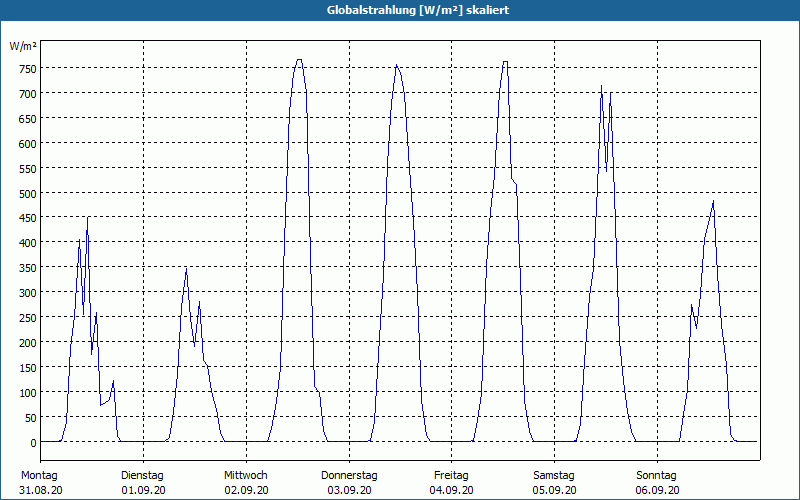Click the 400 y-axis value
800x500 pixels.
coord(28,243)
